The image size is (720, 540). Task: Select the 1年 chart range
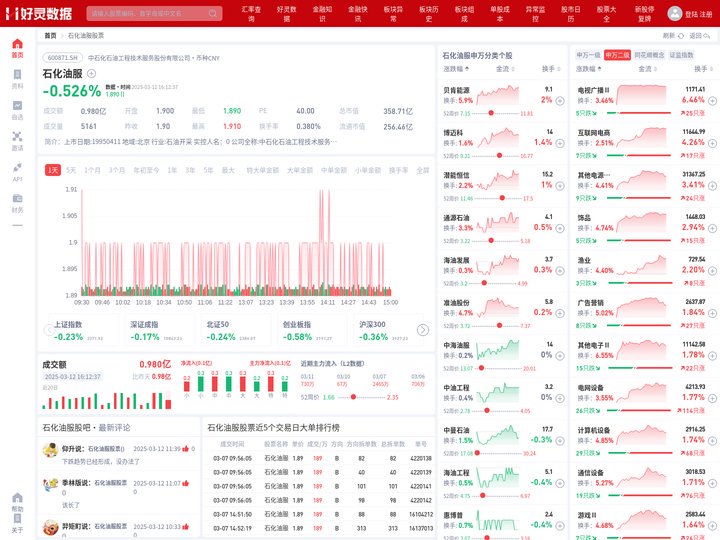172,170
